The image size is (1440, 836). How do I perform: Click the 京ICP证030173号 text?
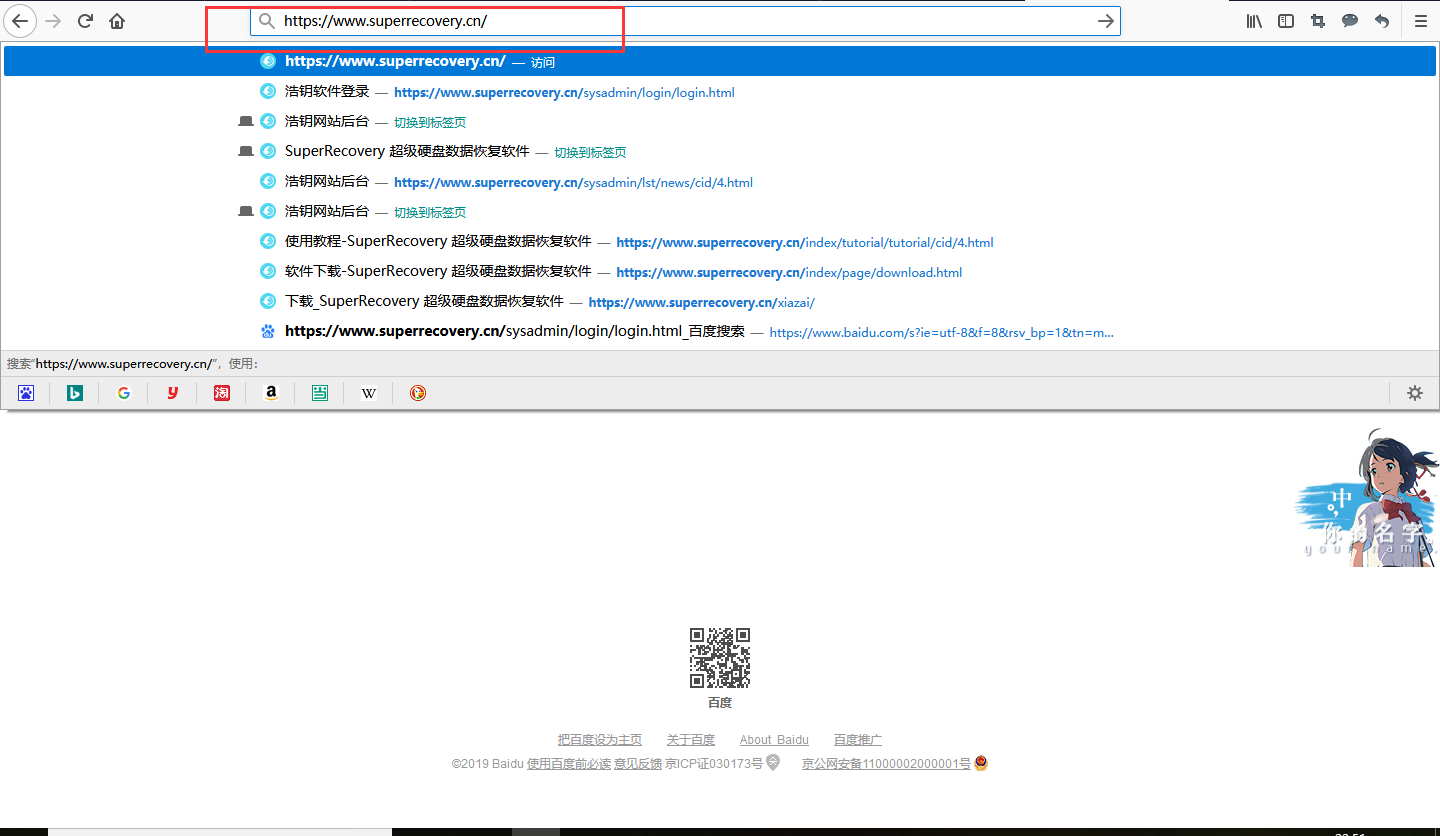714,764
